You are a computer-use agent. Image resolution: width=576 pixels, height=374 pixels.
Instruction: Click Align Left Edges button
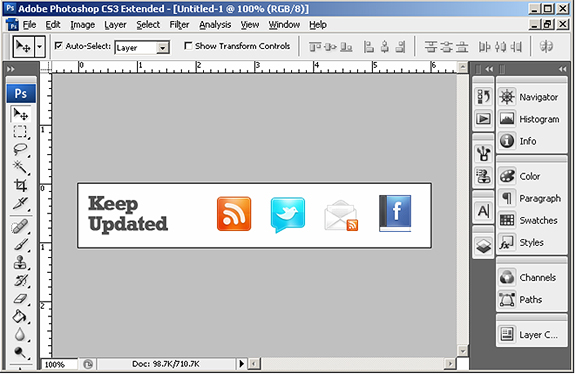(368, 47)
